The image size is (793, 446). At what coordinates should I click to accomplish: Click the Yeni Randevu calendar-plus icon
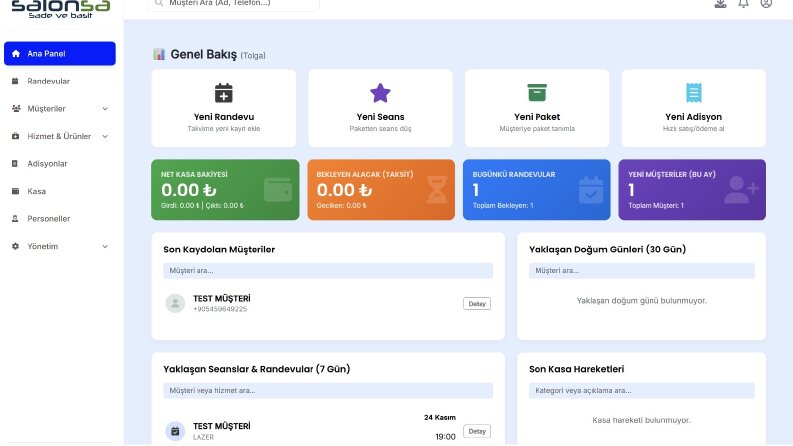click(x=224, y=93)
